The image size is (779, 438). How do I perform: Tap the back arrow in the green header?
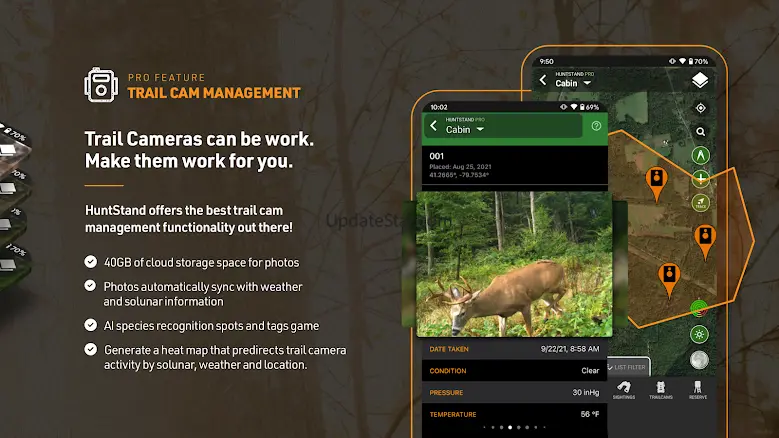click(x=433, y=126)
